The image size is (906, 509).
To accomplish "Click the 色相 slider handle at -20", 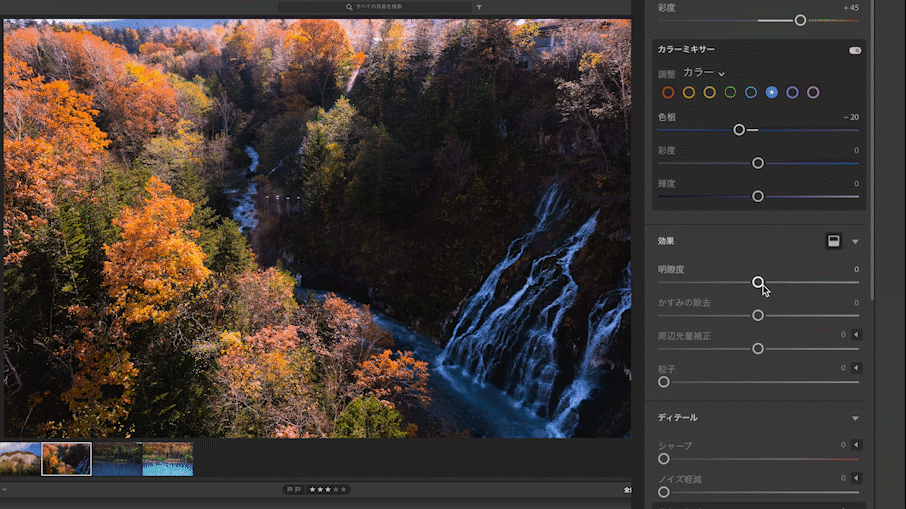I will click(739, 130).
